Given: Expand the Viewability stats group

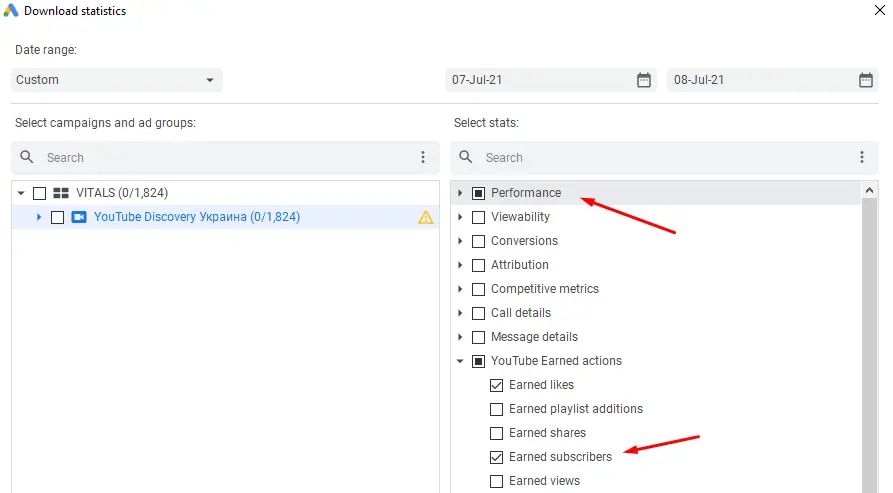Looking at the screenshot, I should (x=460, y=217).
